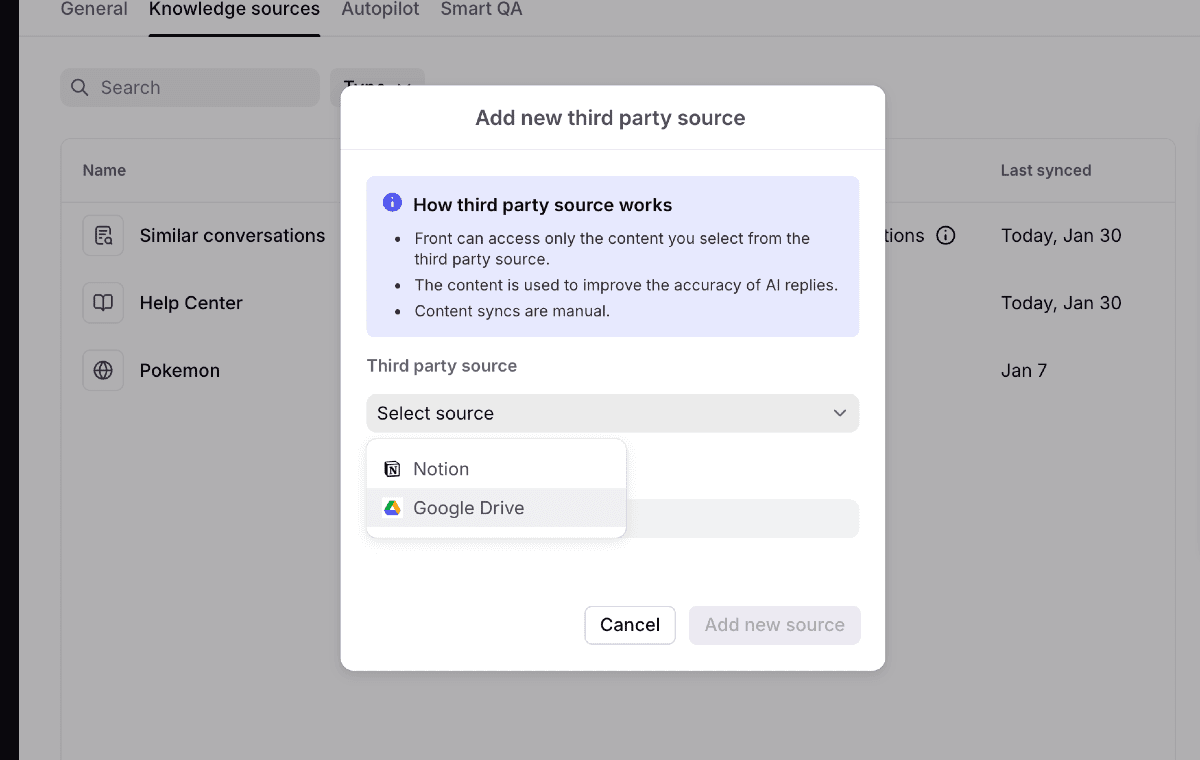Click the Name column header

coord(104,170)
